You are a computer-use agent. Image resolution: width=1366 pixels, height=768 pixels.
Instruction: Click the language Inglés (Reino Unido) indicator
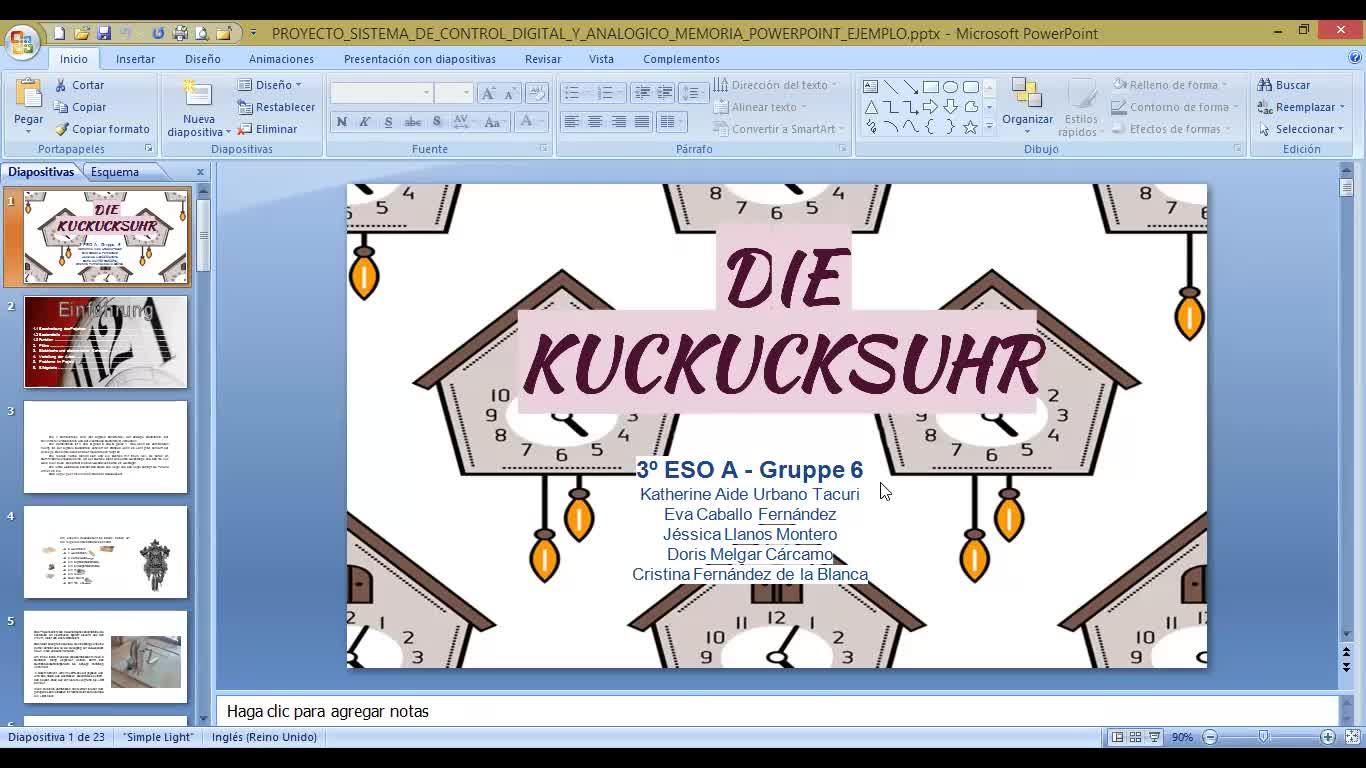pyautogui.click(x=264, y=737)
